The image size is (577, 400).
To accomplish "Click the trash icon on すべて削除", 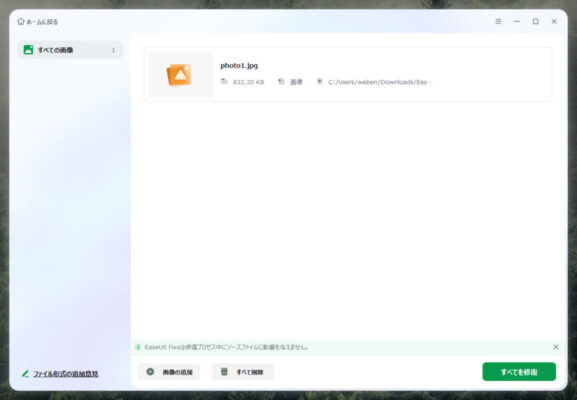I will pos(224,372).
